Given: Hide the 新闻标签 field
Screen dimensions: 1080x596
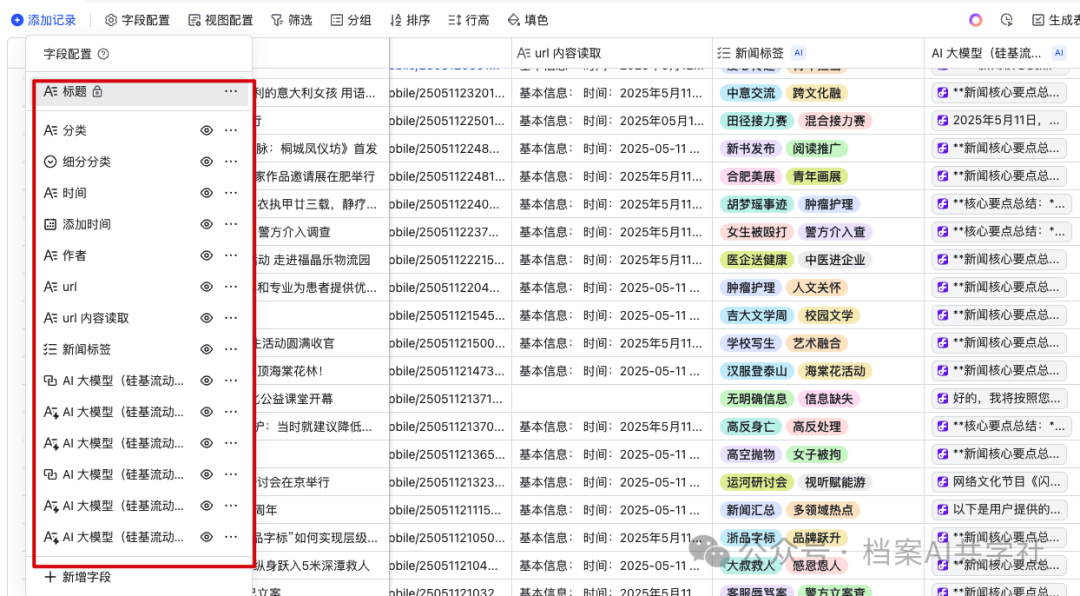Looking at the screenshot, I should (x=206, y=349).
